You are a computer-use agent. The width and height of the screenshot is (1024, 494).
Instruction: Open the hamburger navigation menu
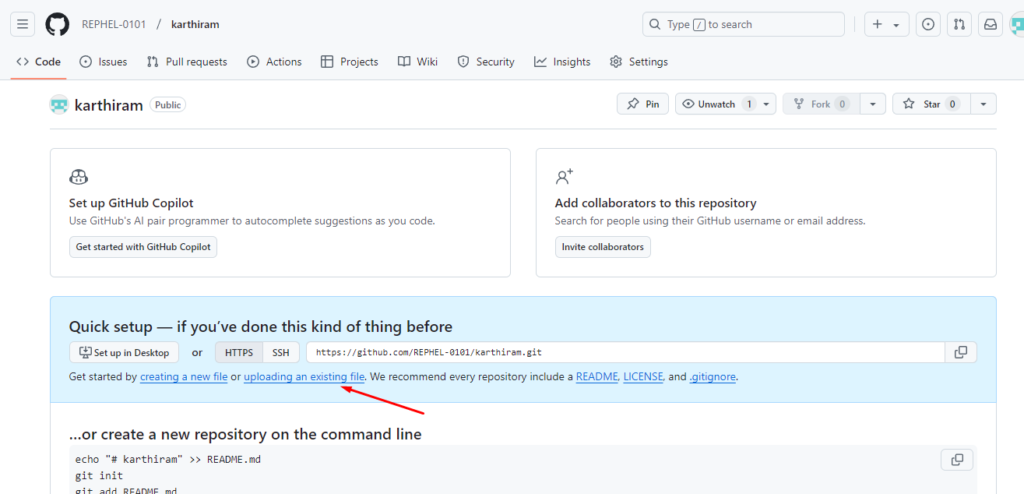(23, 24)
